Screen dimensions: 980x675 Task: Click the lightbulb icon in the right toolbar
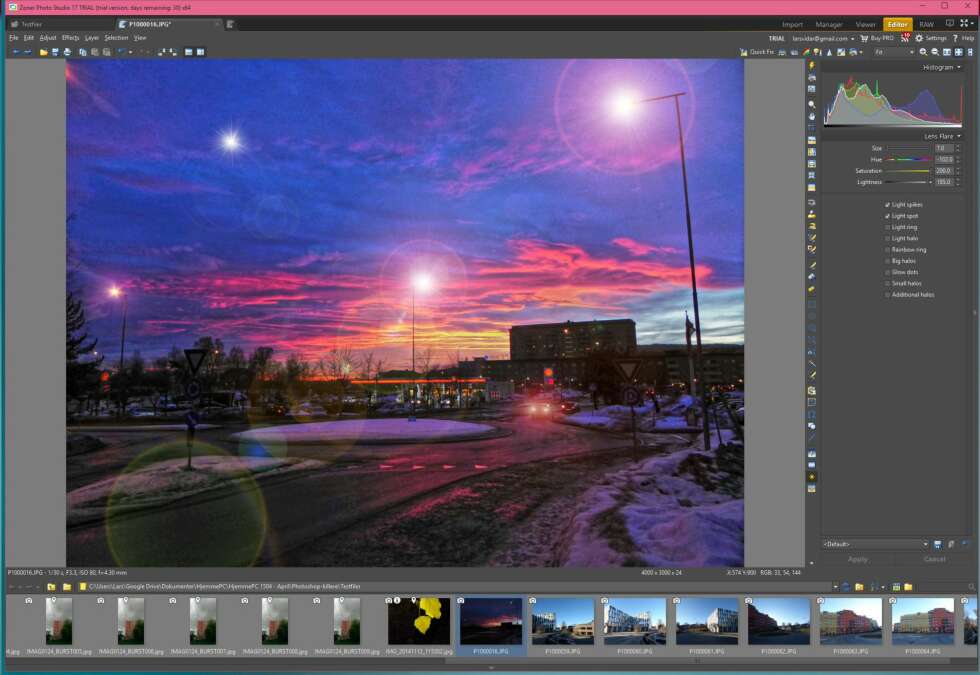pos(818,52)
